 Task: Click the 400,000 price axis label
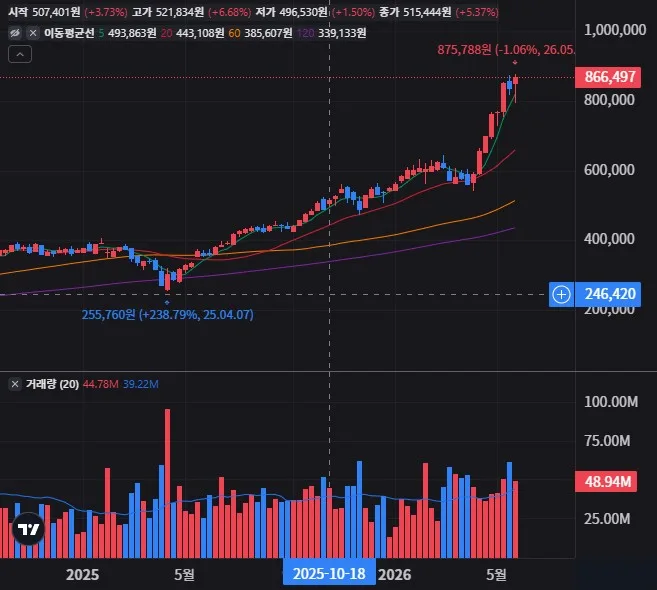click(609, 239)
